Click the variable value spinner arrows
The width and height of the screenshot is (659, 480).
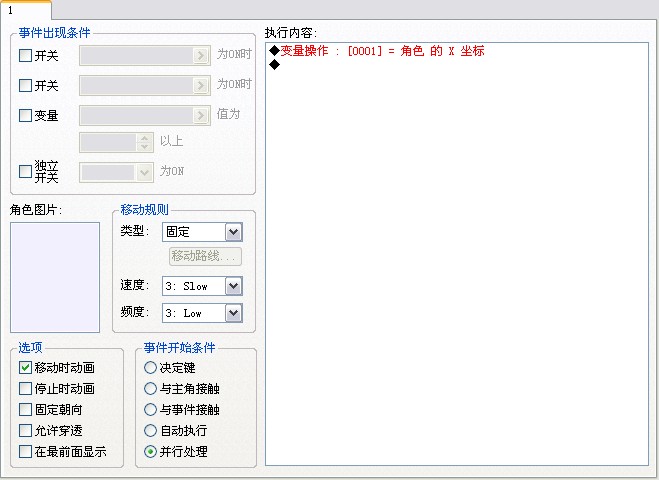pyautogui.click(x=145, y=142)
